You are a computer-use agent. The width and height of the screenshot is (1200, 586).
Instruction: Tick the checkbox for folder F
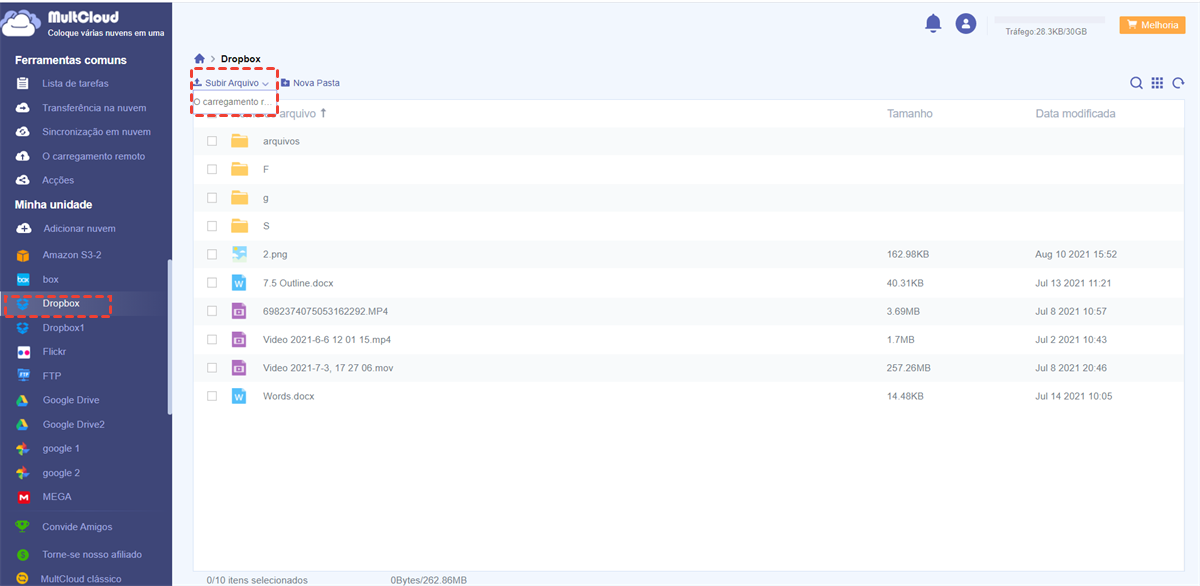point(212,169)
